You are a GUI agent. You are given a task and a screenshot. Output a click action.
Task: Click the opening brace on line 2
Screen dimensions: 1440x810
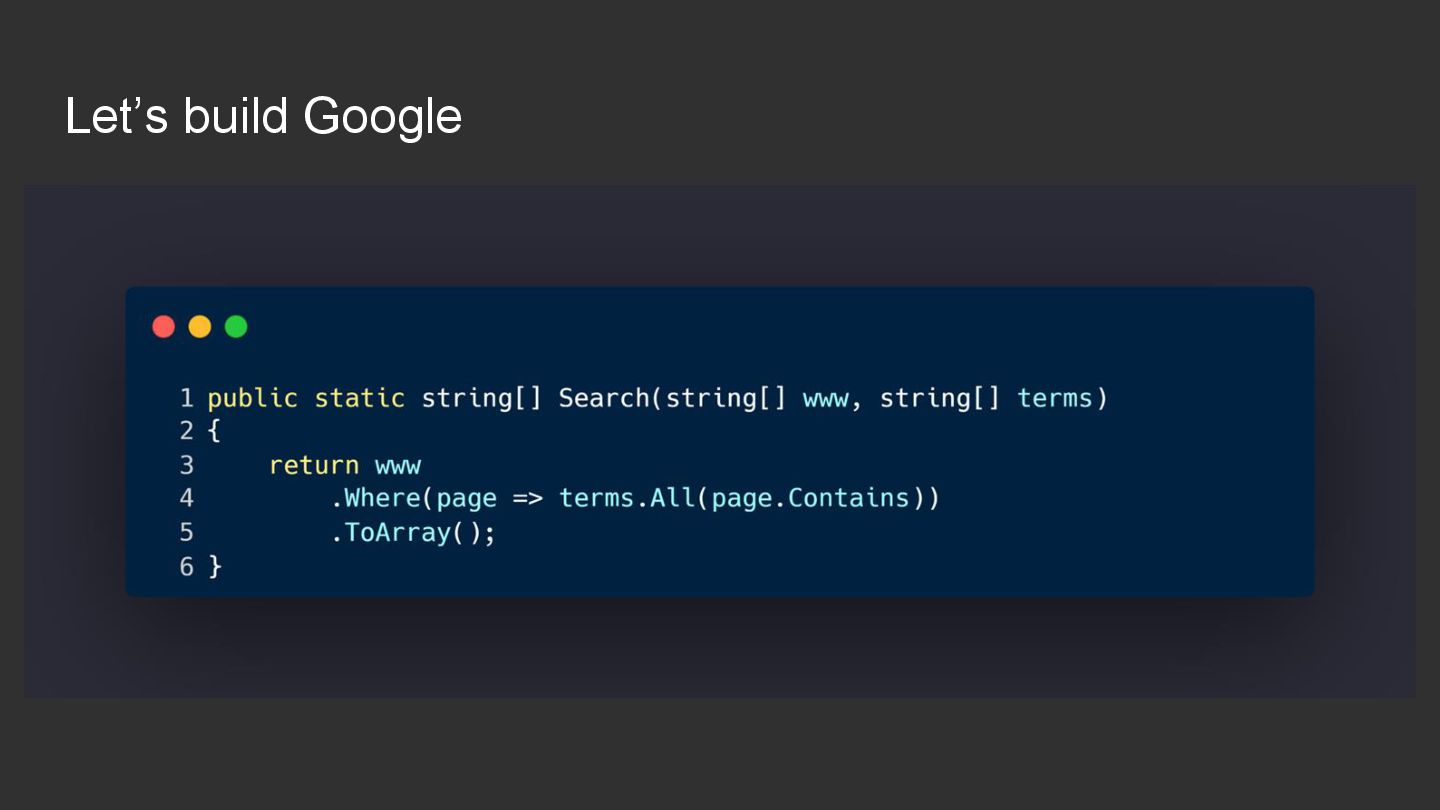click(213, 432)
